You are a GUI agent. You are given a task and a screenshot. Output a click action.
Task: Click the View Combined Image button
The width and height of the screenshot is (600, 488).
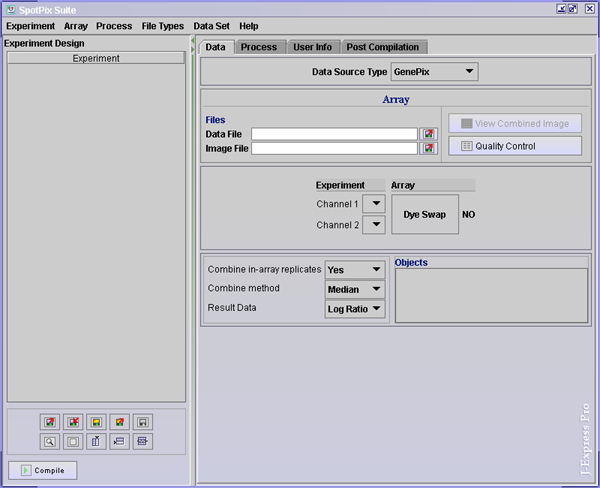coord(515,123)
